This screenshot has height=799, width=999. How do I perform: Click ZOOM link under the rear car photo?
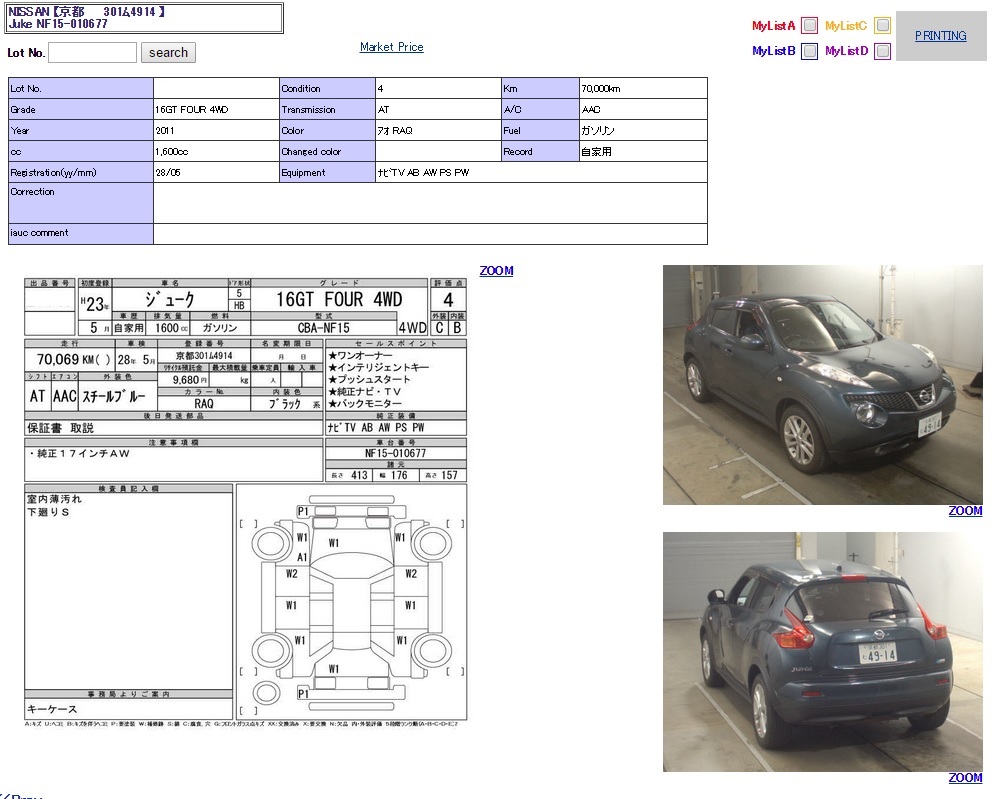point(965,778)
